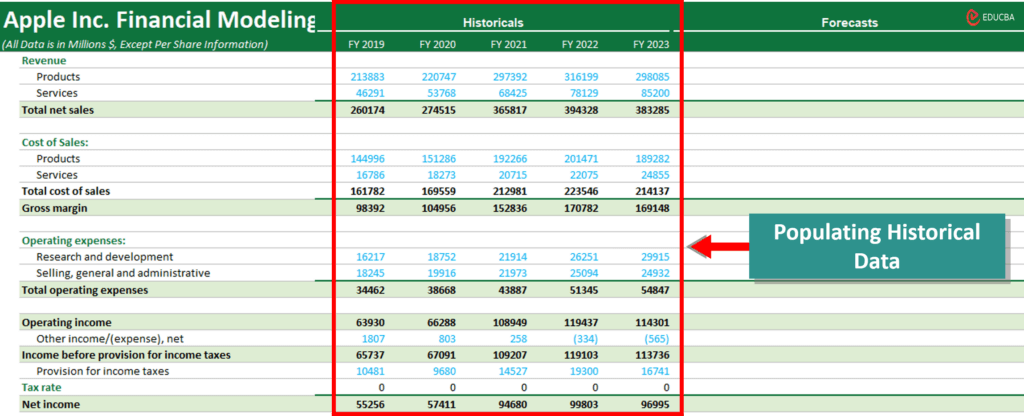Image resolution: width=1024 pixels, height=416 pixels.
Task: Click the Services revenue FY 2020 value 53768
Action: [441, 93]
